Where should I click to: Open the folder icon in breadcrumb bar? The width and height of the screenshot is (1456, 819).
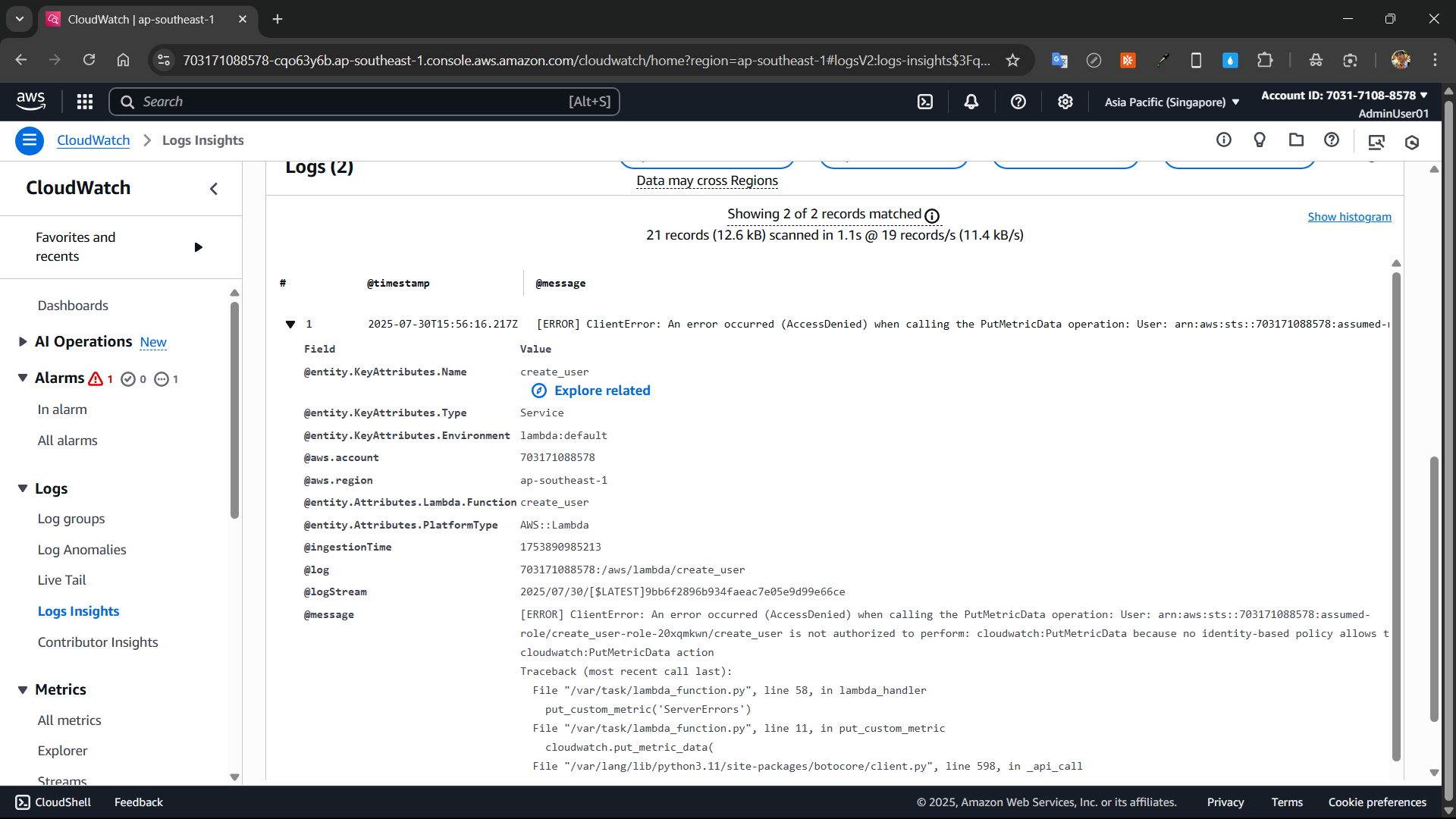(1296, 140)
